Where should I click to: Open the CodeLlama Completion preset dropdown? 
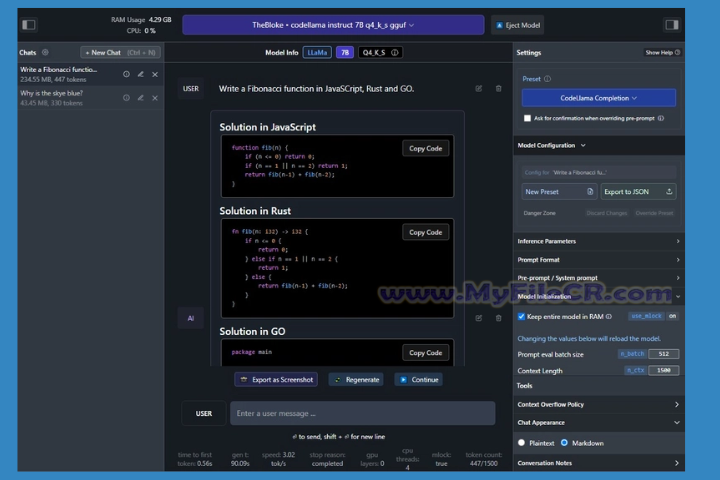coord(599,98)
